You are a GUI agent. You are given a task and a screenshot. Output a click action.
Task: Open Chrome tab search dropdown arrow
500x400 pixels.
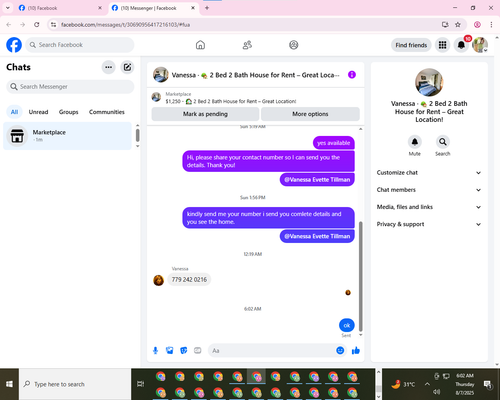pos(7,8)
